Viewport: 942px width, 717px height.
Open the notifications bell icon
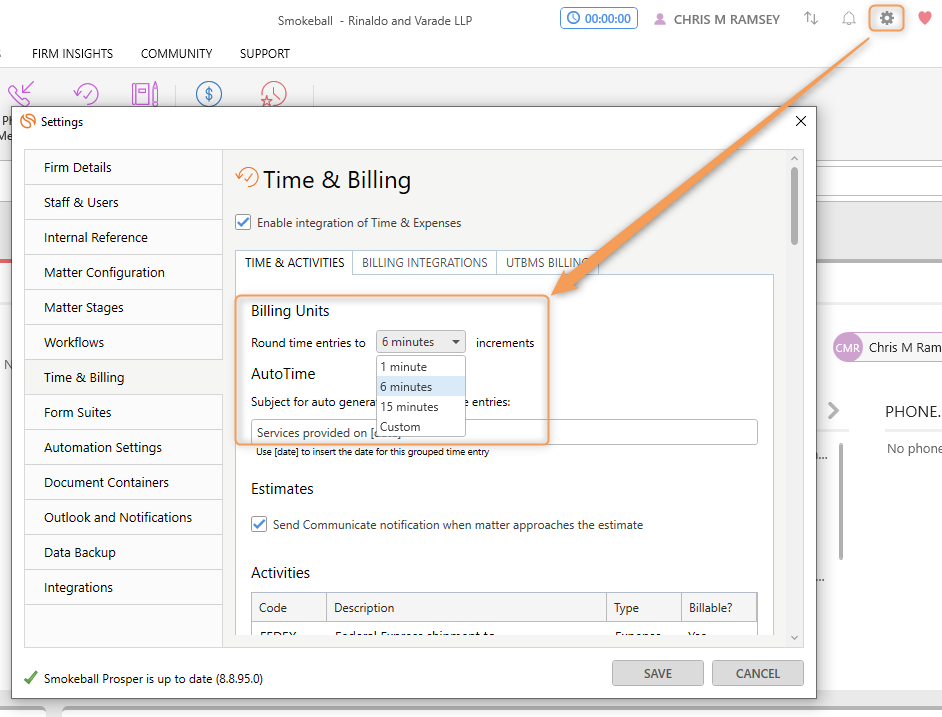tap(848, 19)
